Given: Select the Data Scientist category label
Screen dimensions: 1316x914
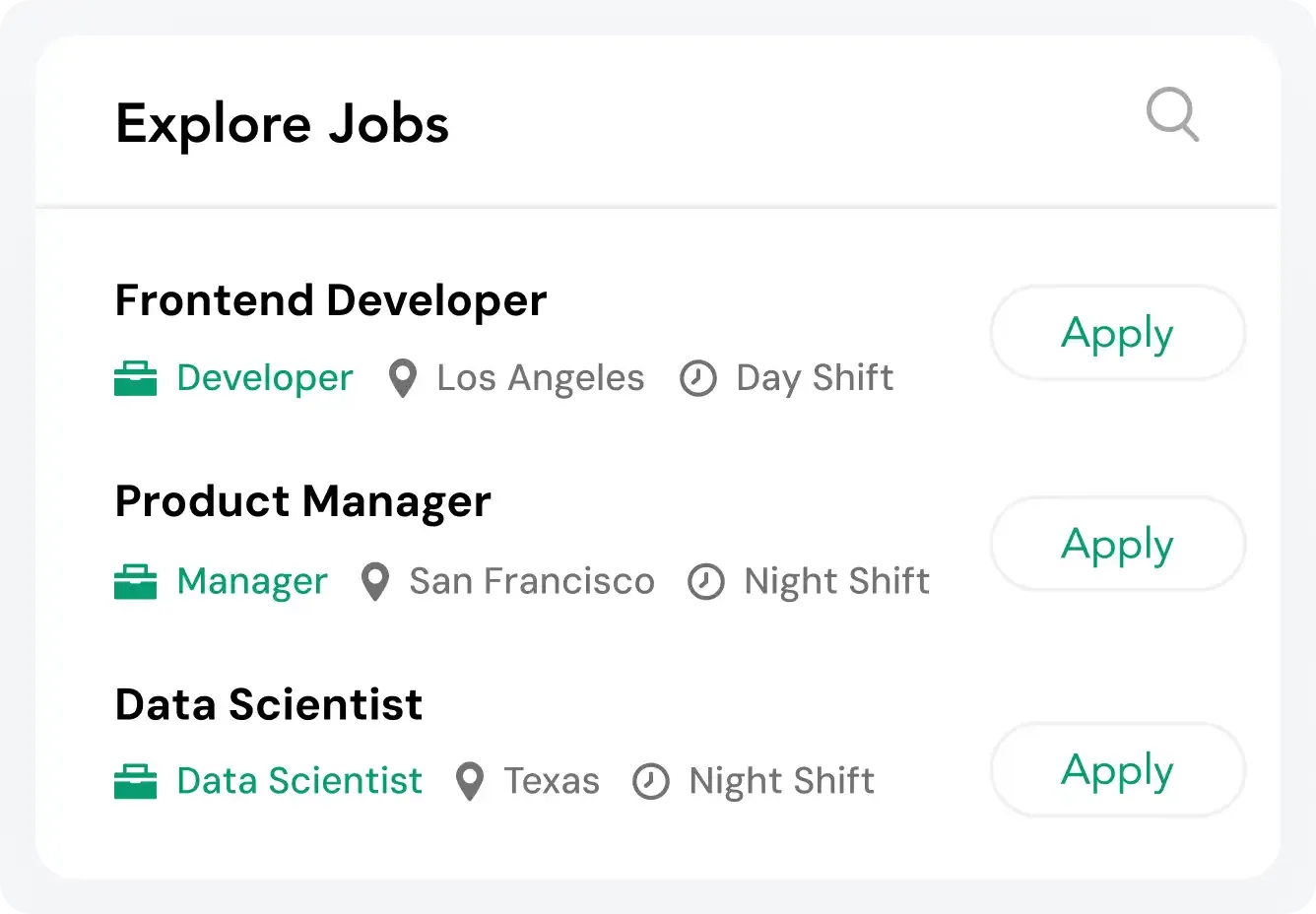Looking at the screenshot, I should (298, 780).
